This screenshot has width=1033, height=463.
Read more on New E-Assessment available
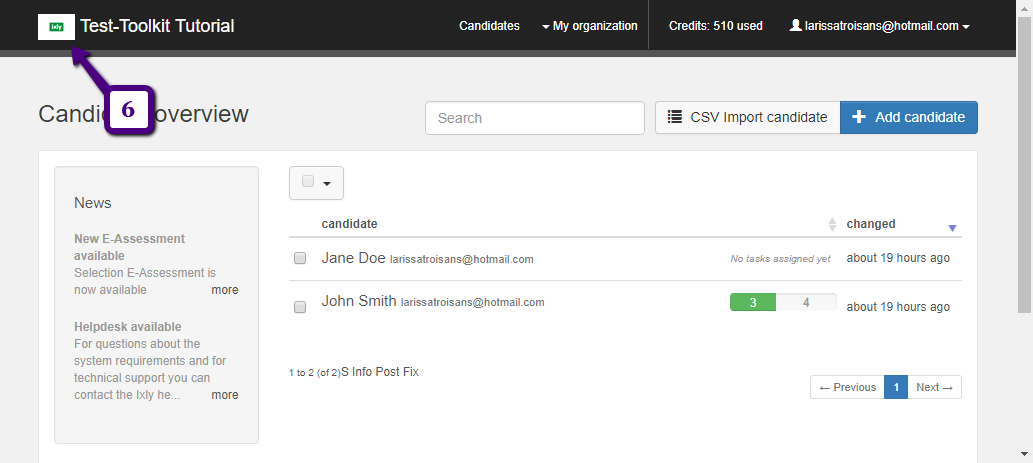(x=225, y=290)
